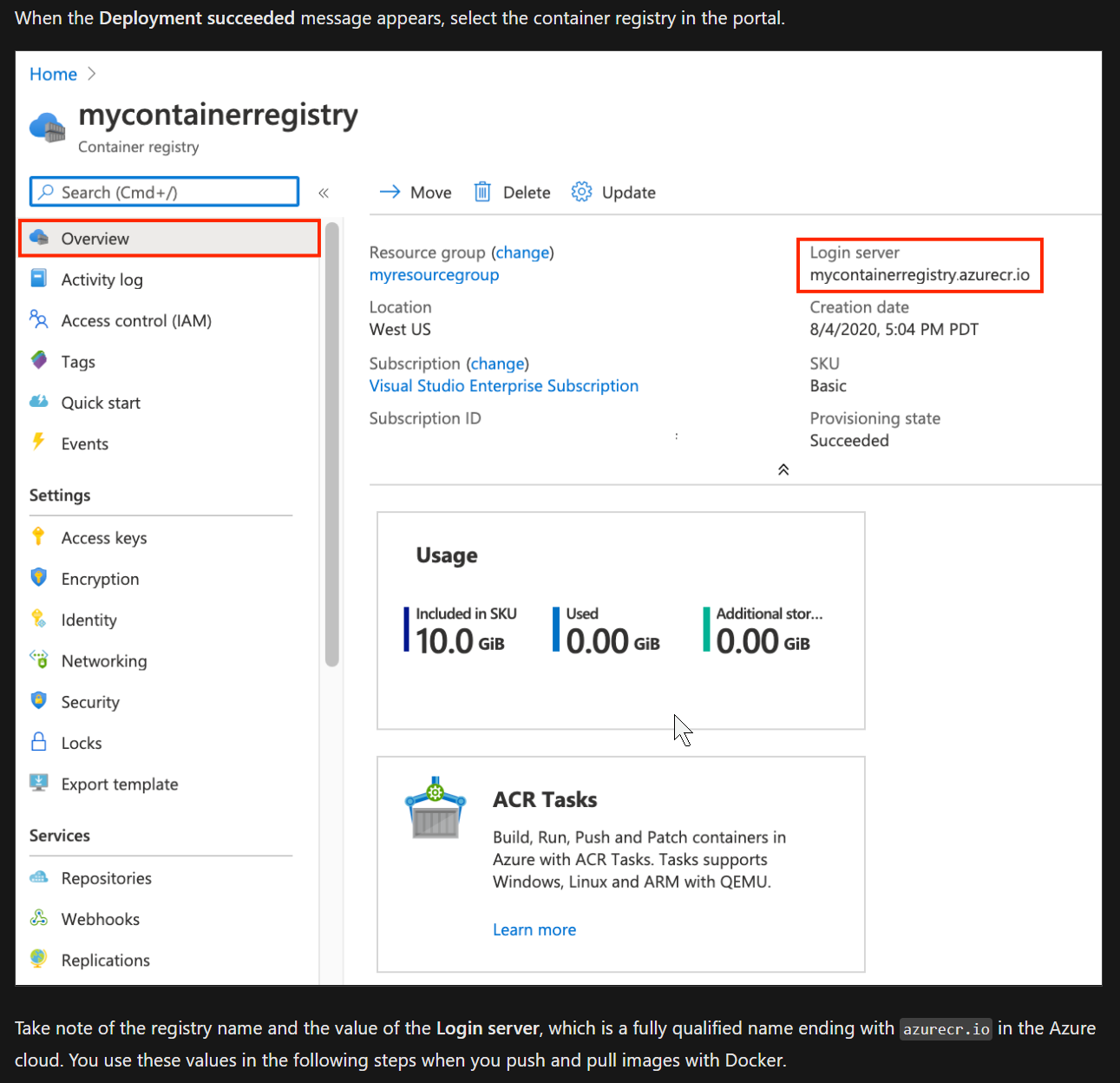
Task: Click the Networking icon
Action: [39, 659]
